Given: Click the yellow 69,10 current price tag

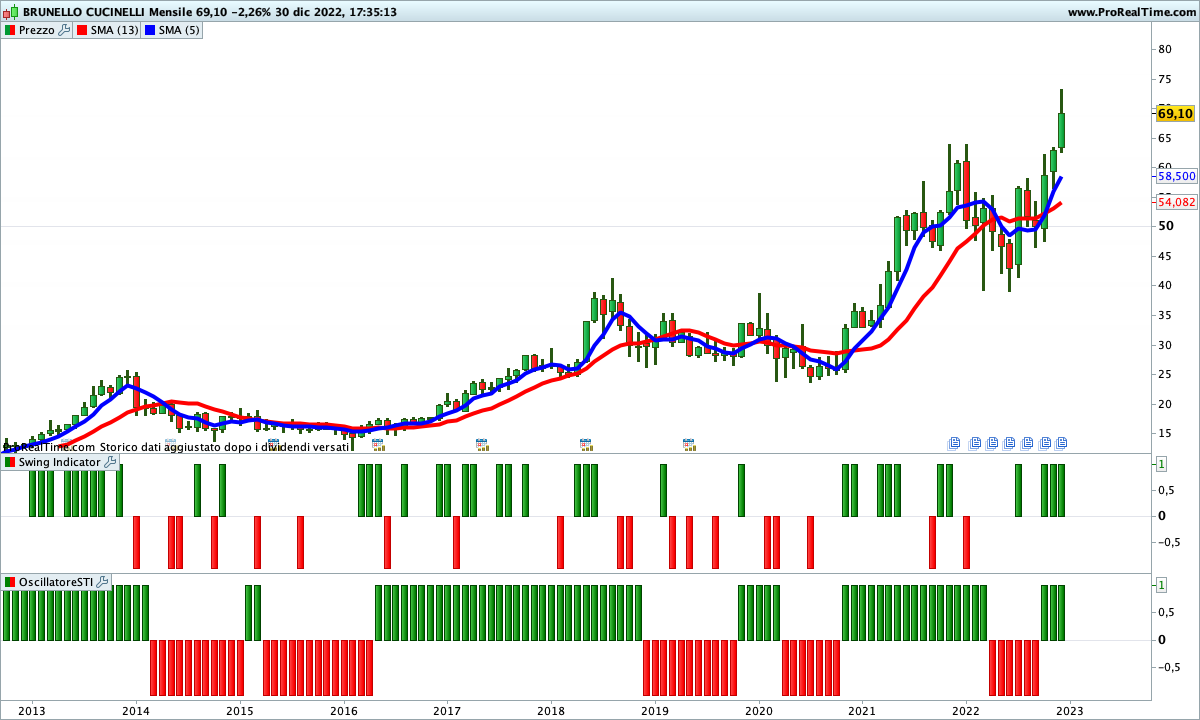Looking at the screenshot, I should tap(1175, 113).
